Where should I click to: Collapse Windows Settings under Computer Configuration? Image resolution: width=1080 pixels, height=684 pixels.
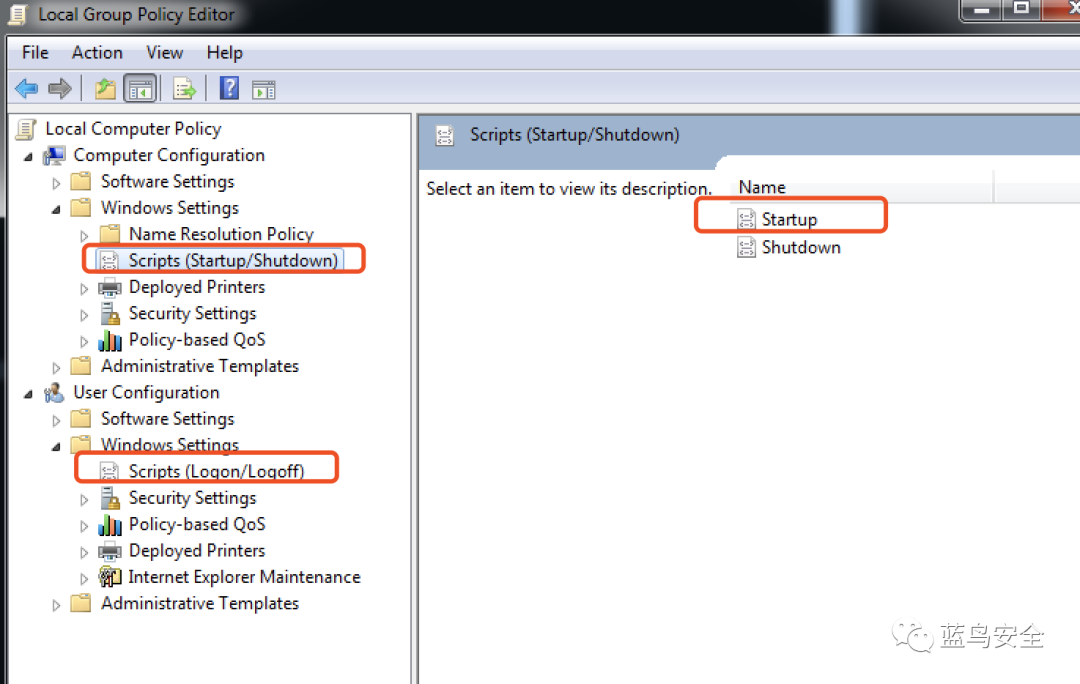56,209
